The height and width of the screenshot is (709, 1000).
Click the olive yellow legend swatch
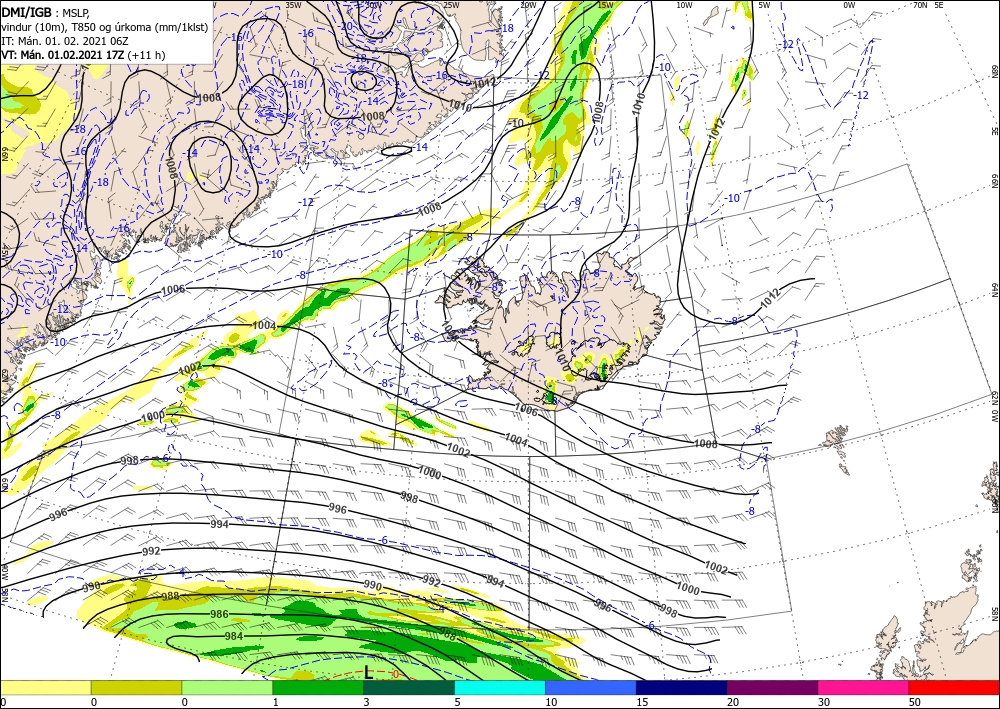(x=136, y=687)
